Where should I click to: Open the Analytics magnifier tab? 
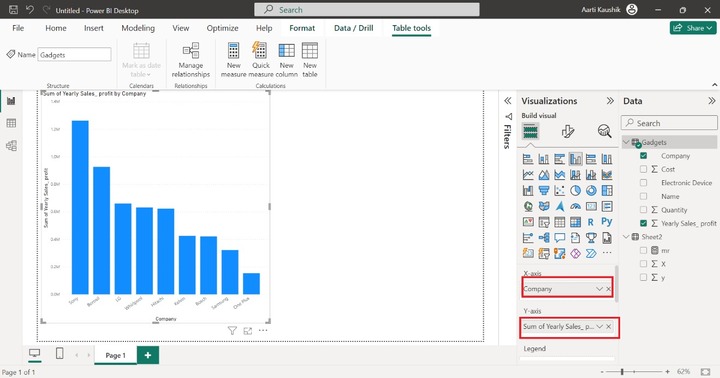tap(604, 132)
